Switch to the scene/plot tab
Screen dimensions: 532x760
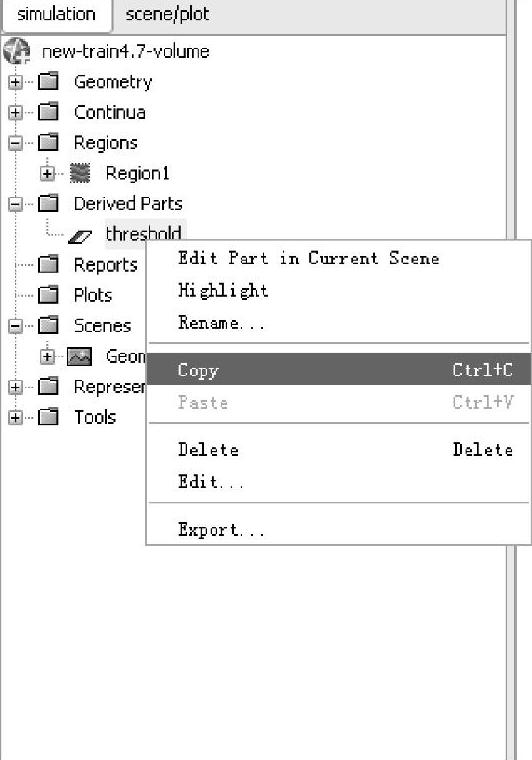point(167,14)
